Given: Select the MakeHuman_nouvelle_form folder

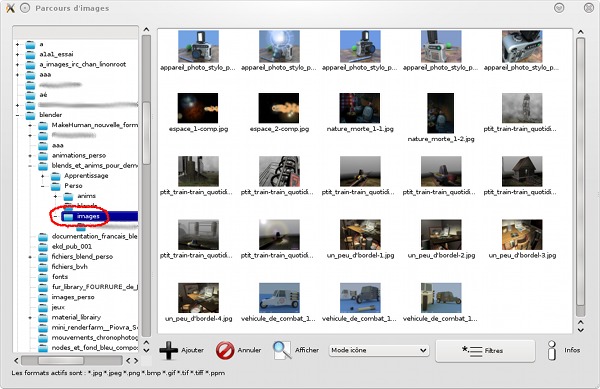Looking at the screenshot, I should pyautogui.click(x=95, y=125).
